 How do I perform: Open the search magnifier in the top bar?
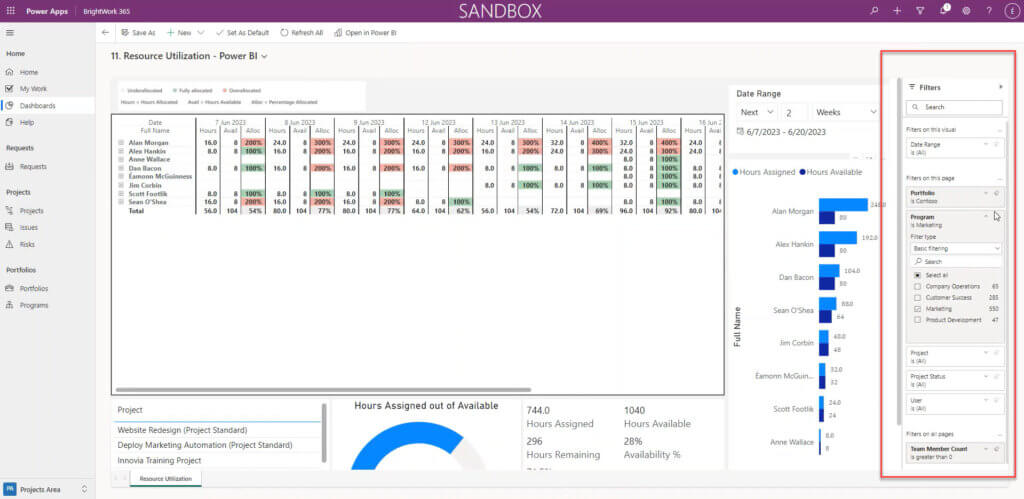(874, 11)
